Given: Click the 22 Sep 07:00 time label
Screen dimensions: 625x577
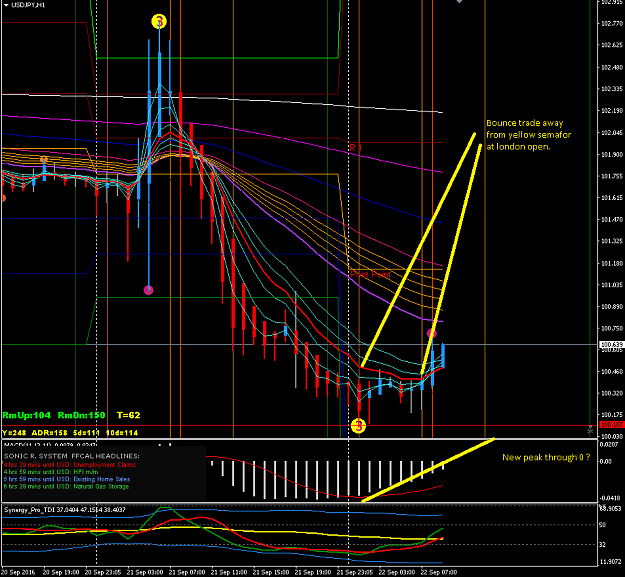Looking at the screenshot, I should [438, 572].
